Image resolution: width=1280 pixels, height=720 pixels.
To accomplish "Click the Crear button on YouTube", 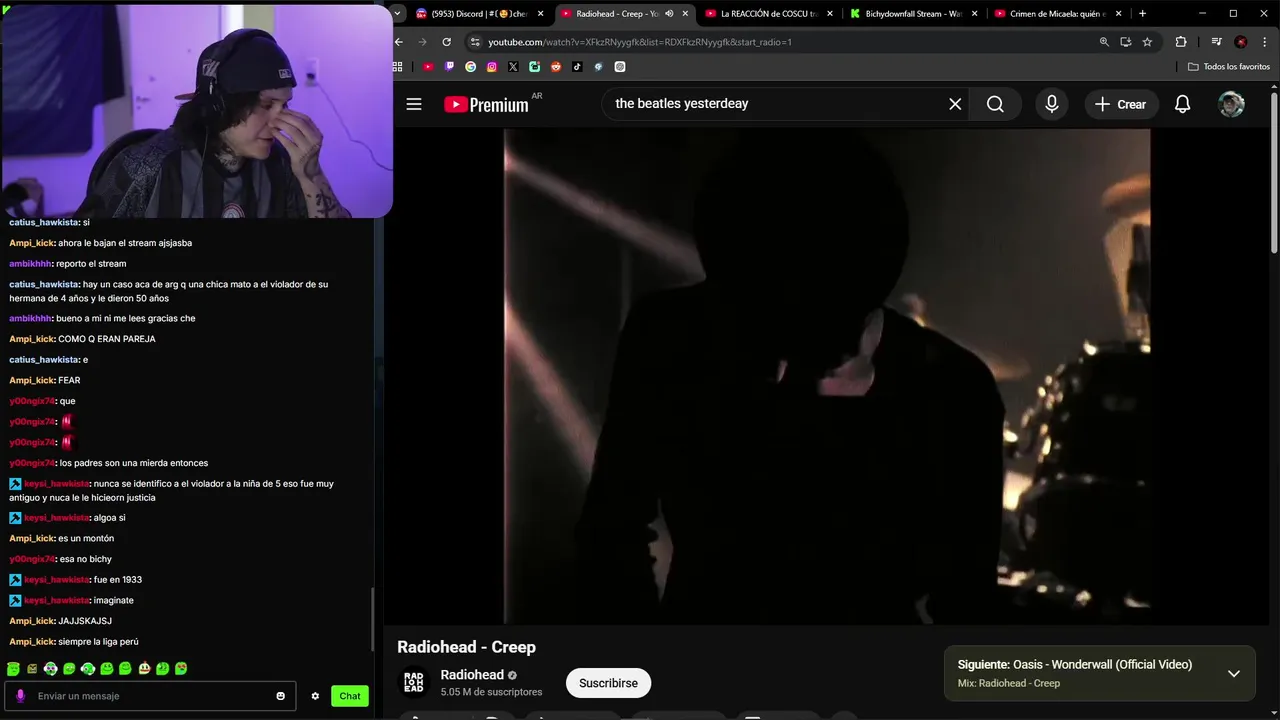I will 1120,104.
